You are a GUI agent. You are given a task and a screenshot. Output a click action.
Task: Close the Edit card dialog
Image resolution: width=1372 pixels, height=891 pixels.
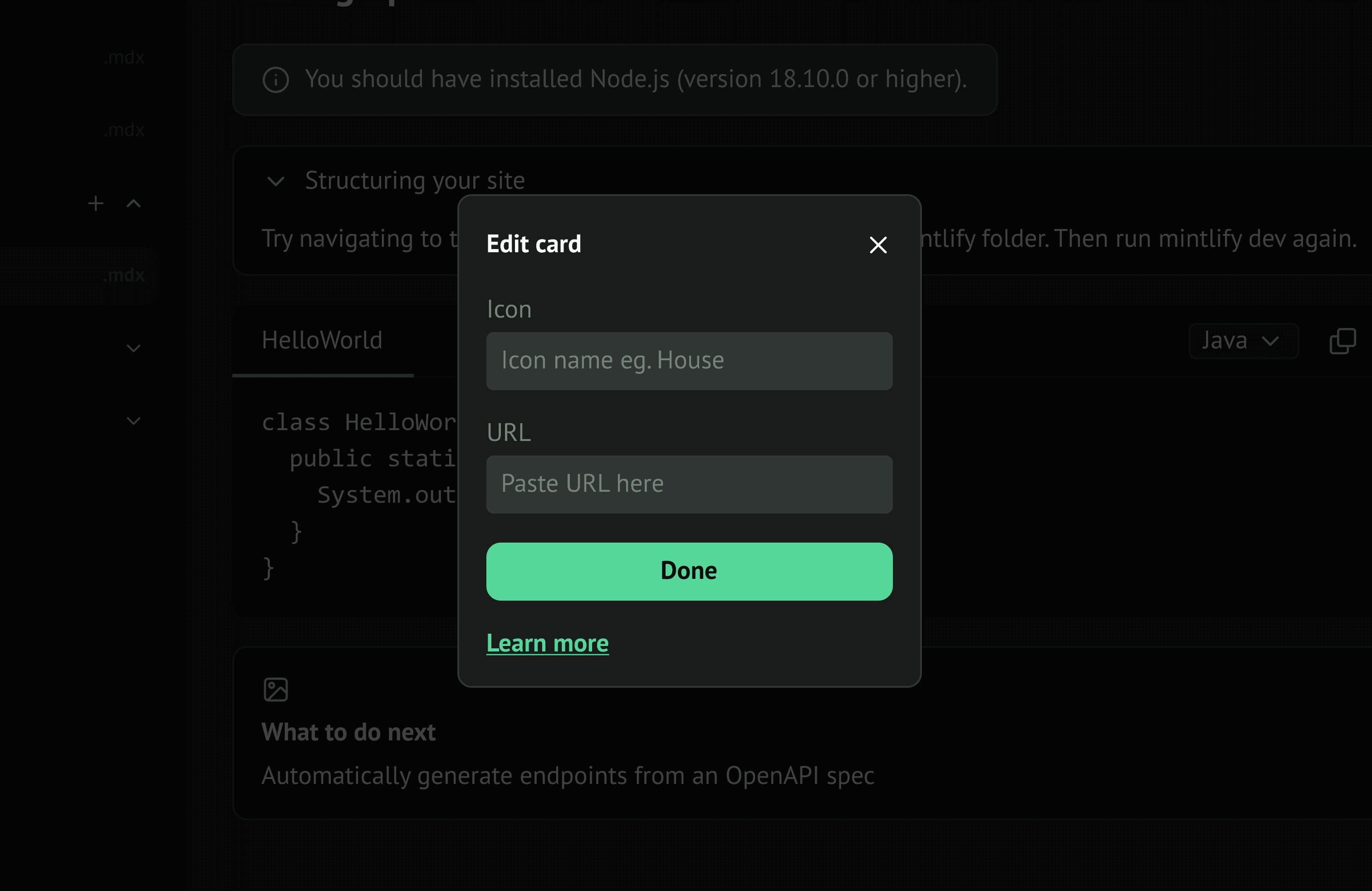click(877, 245)
